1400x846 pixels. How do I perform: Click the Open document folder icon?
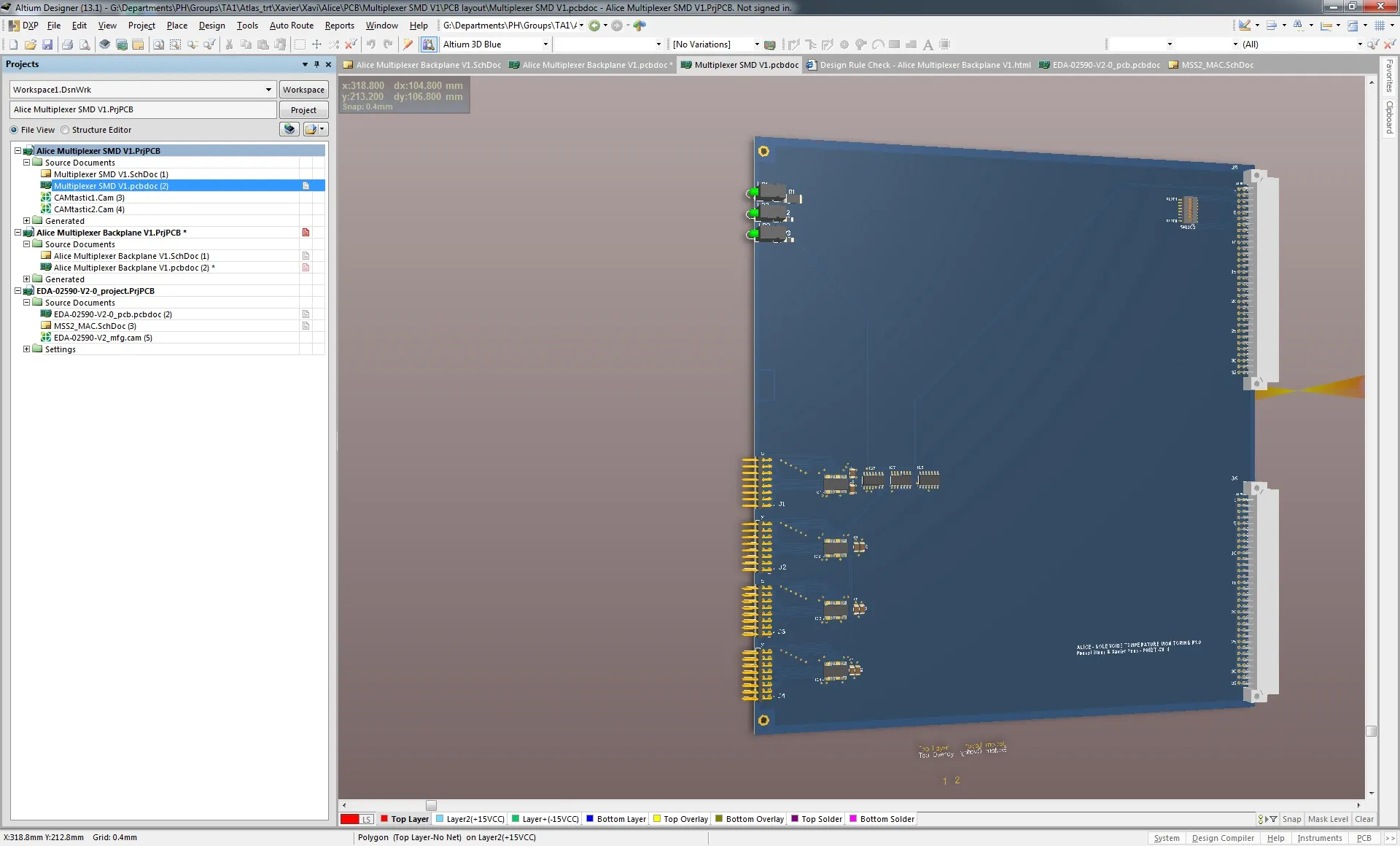[x=31, y=44]
